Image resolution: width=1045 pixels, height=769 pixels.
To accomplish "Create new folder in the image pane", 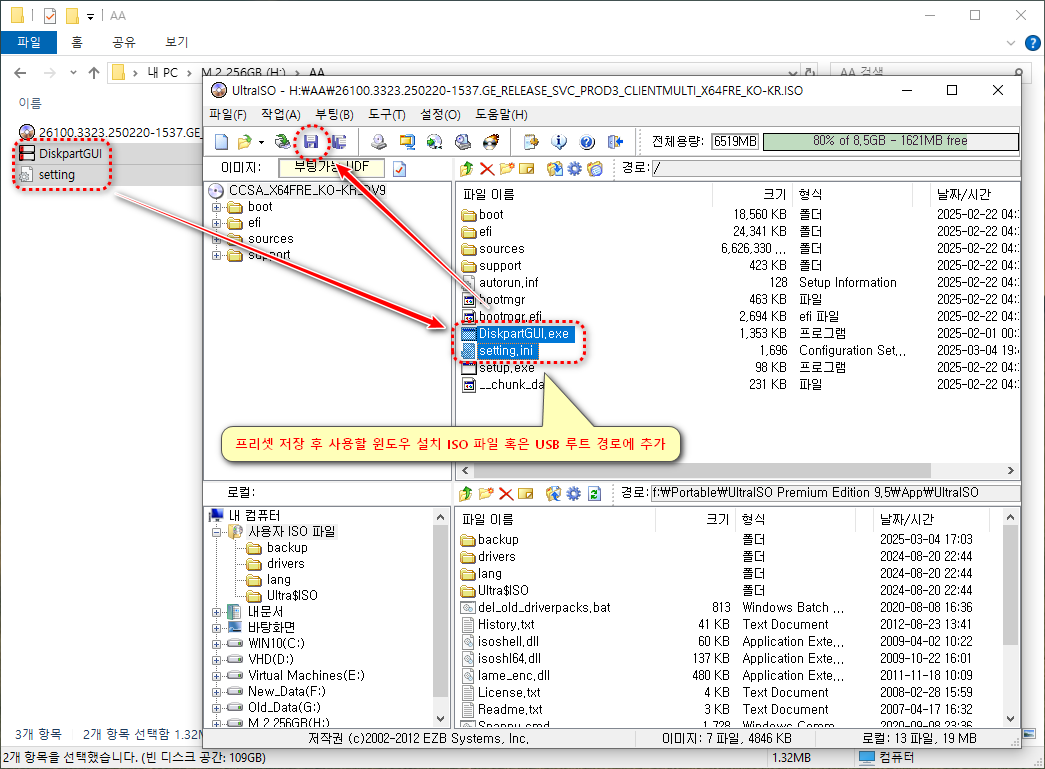I will (507, 169).
